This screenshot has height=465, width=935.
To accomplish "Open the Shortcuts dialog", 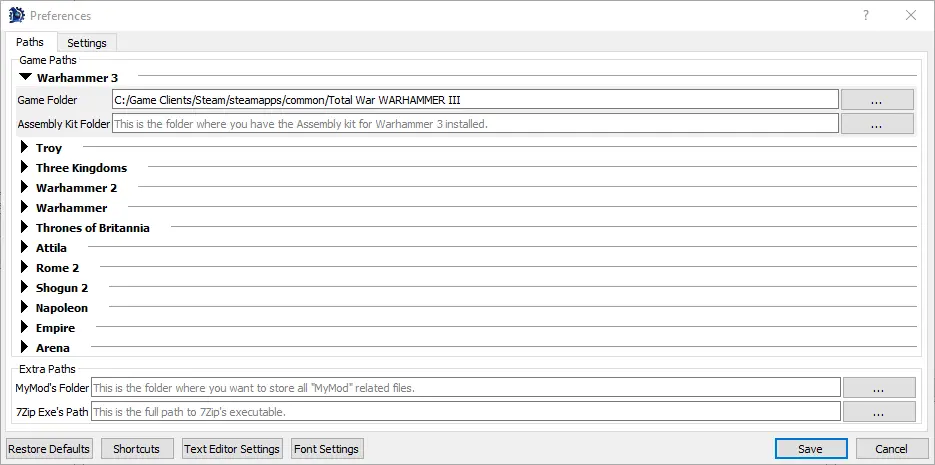I will pyautogui.click(x=137, y=449).
